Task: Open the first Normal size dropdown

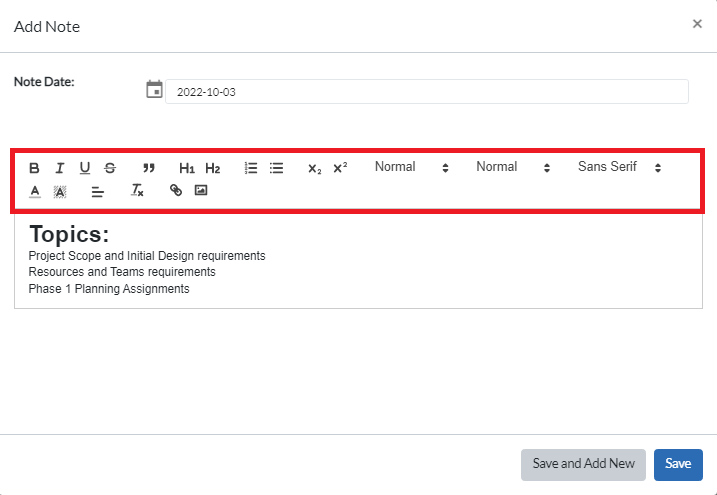Action: point(411,167)
